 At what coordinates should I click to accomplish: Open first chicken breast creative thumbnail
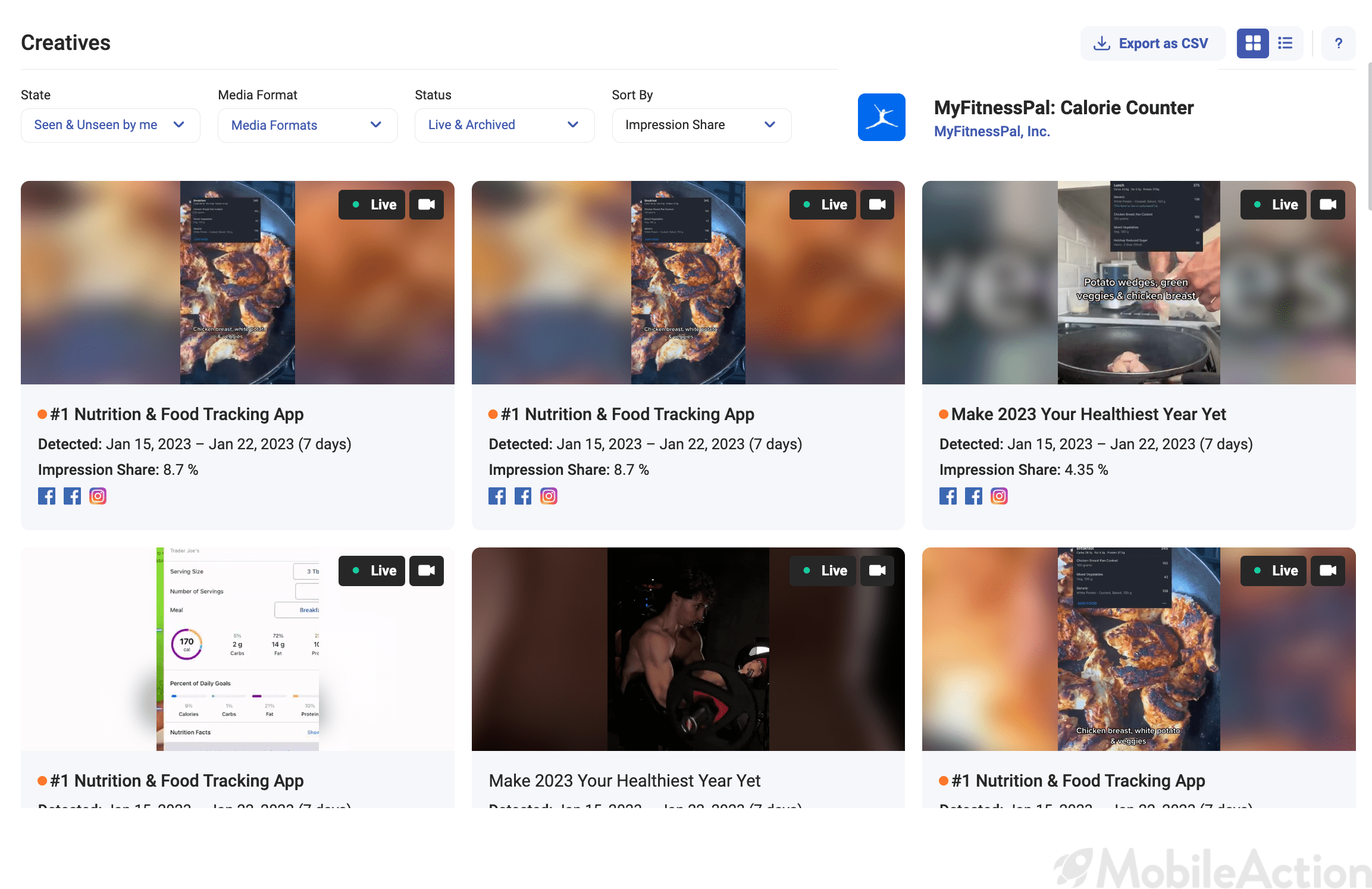[x=237, y=283]
